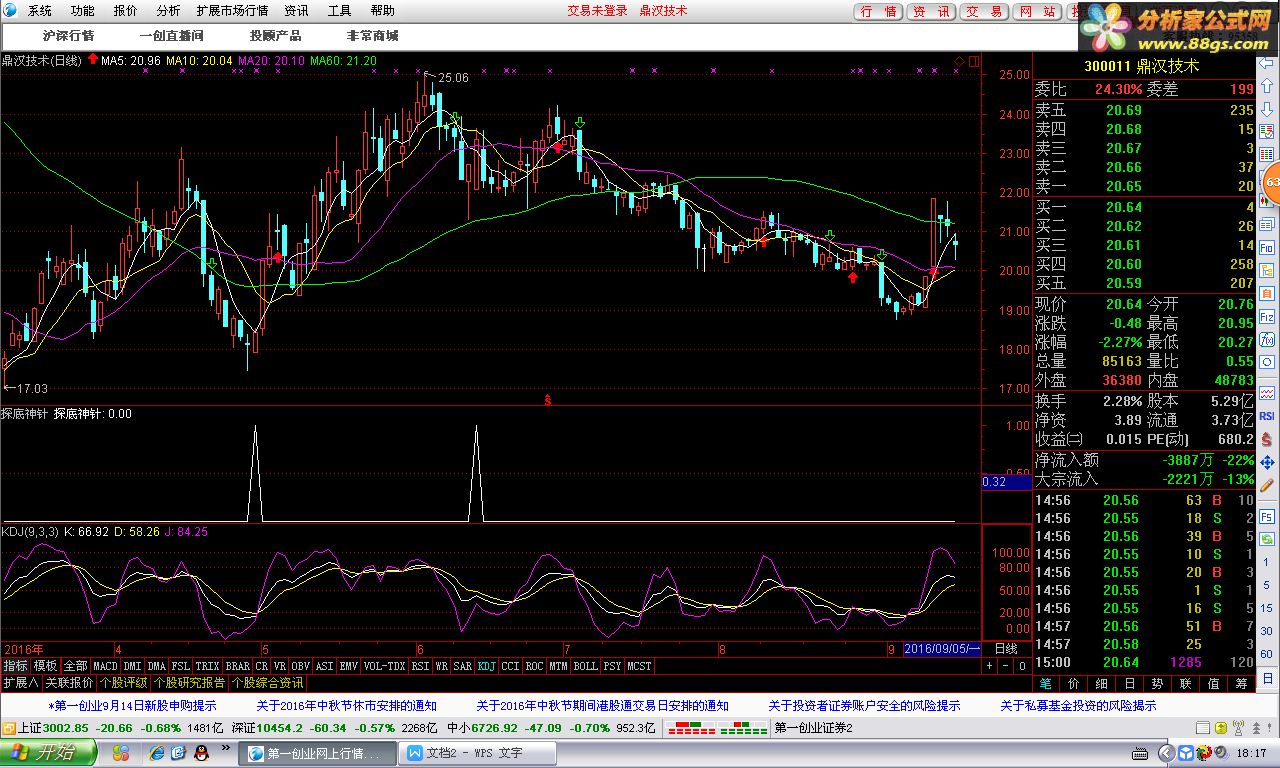Click the yellow status bar icon
Viewport: 1280px width, 768px height.
1221,728
